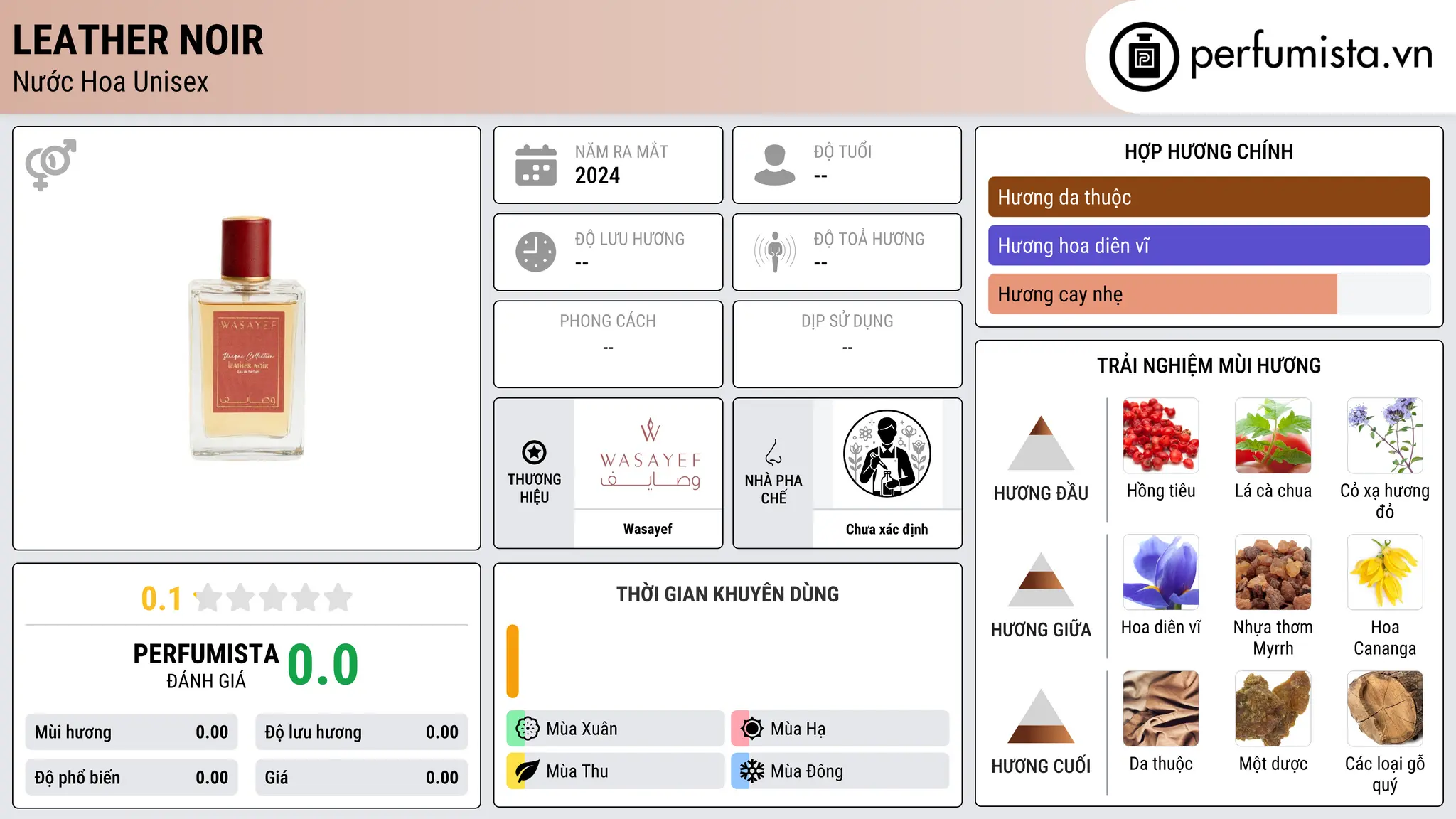Open the perfumista.vn site link

(x=1312, y=54)
